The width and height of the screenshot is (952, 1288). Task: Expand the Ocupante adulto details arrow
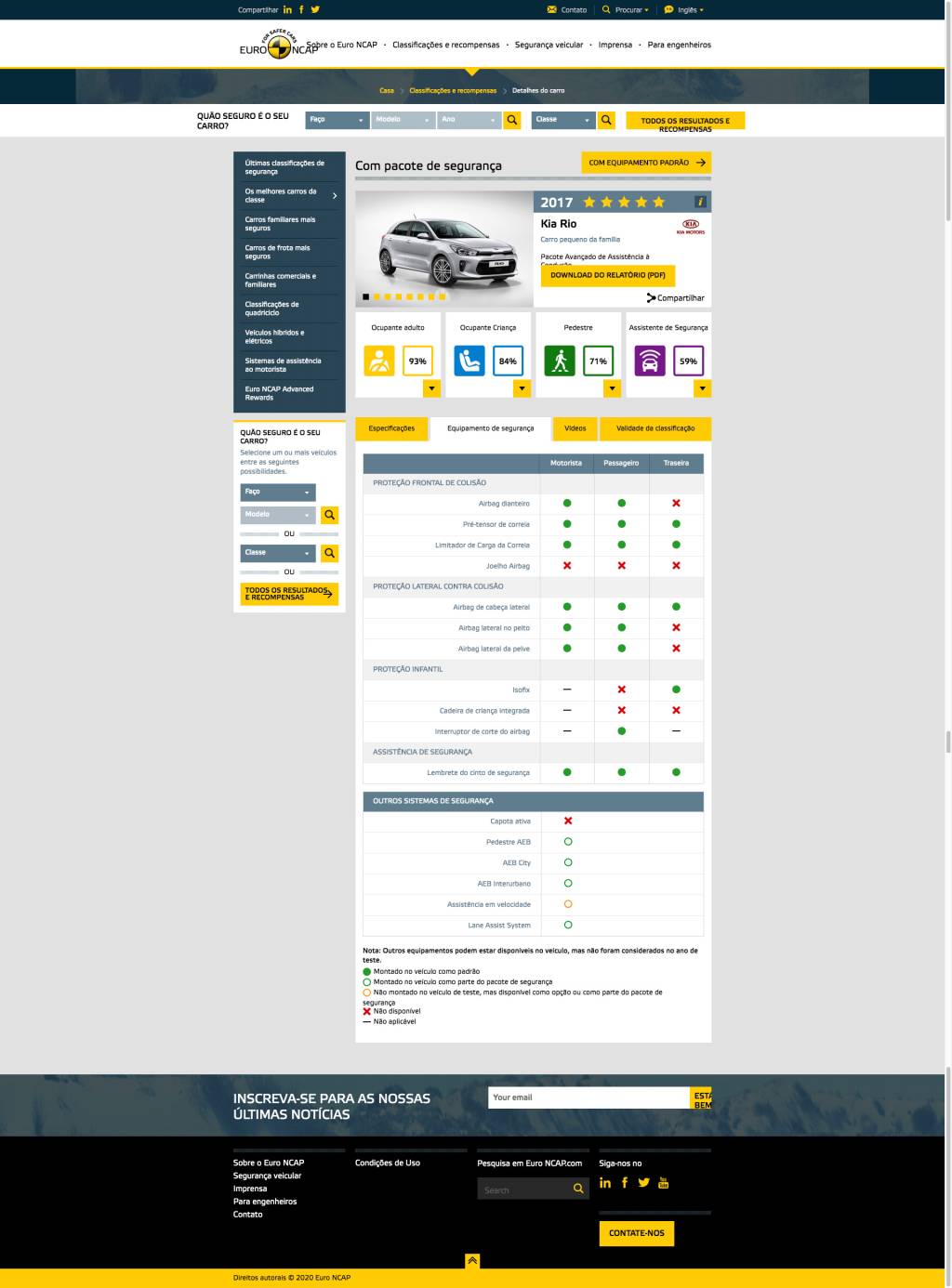point(432,388)
